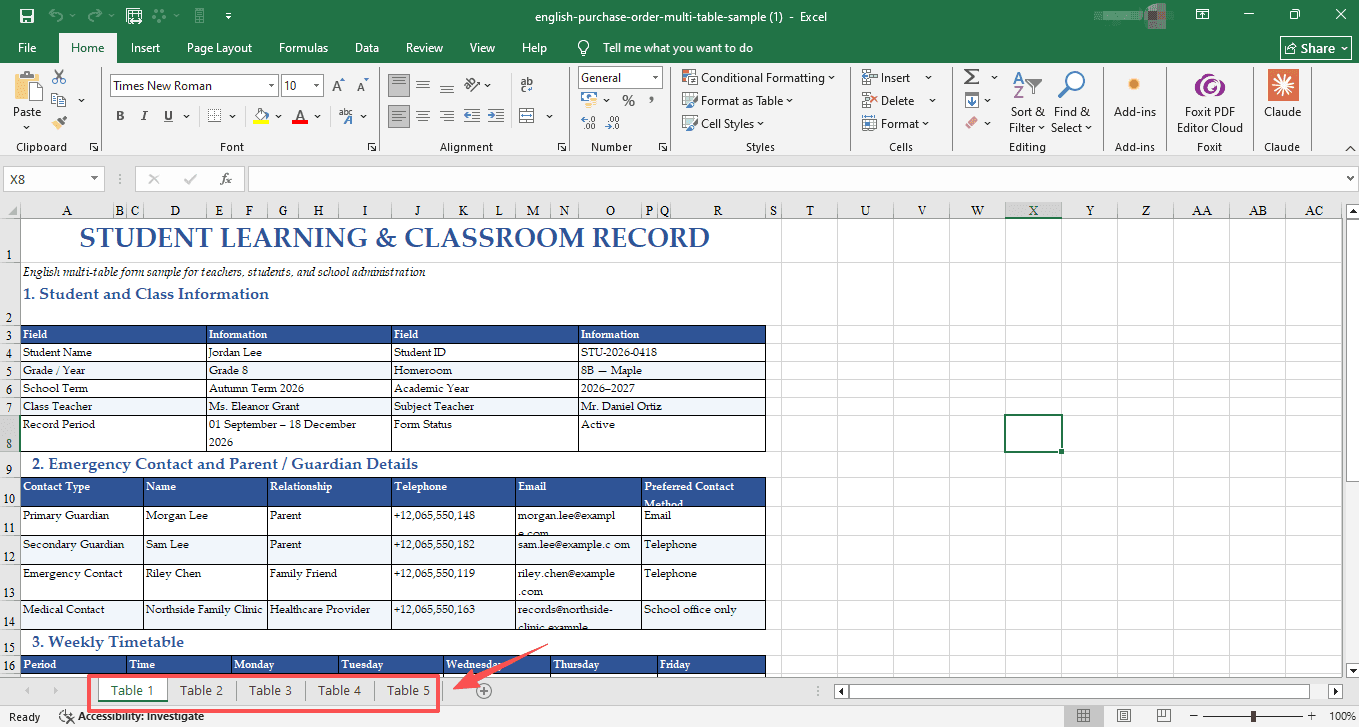Screen dimensions: 1359x727
Task: Expand Cell Styles gallery
Action: tap(723, 123)
